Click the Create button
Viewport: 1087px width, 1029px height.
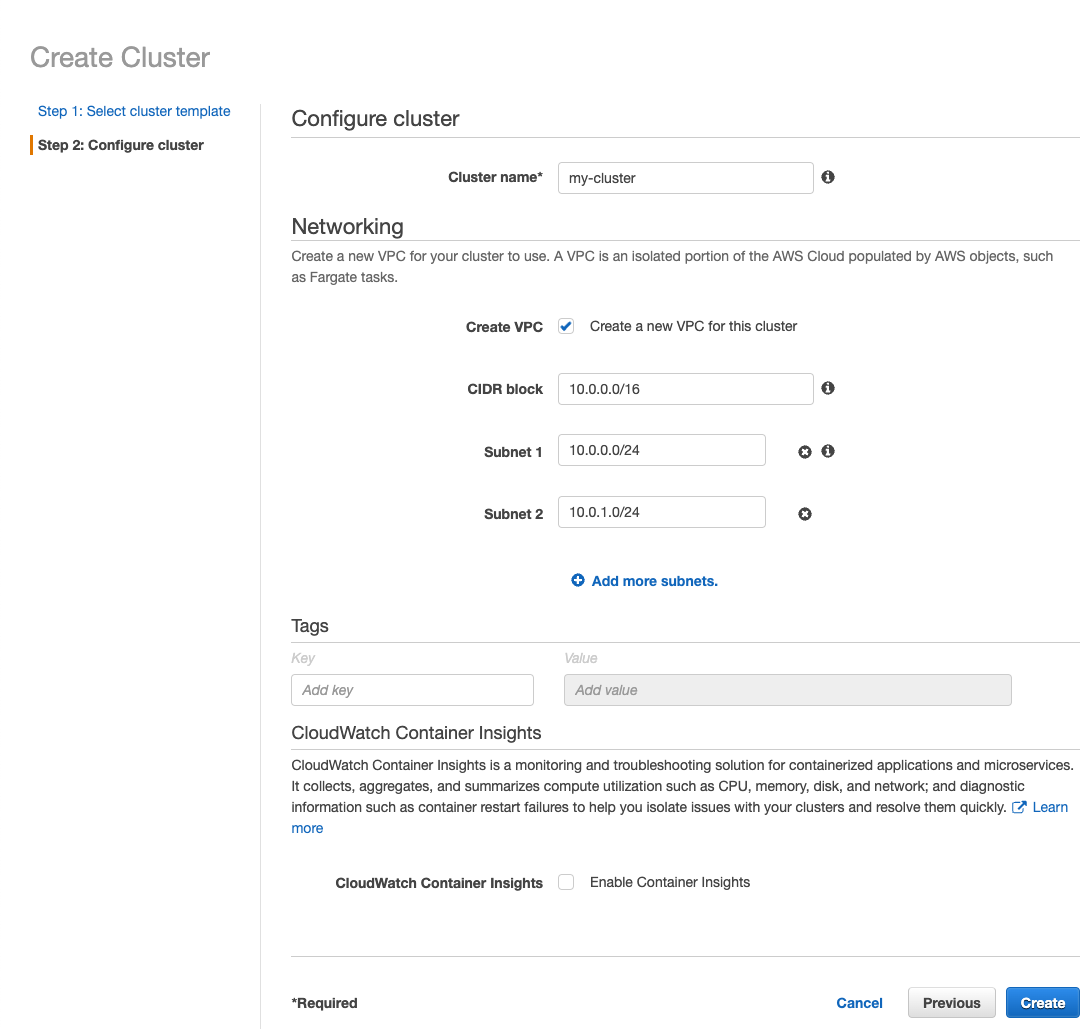(x=1043, y=1002)
